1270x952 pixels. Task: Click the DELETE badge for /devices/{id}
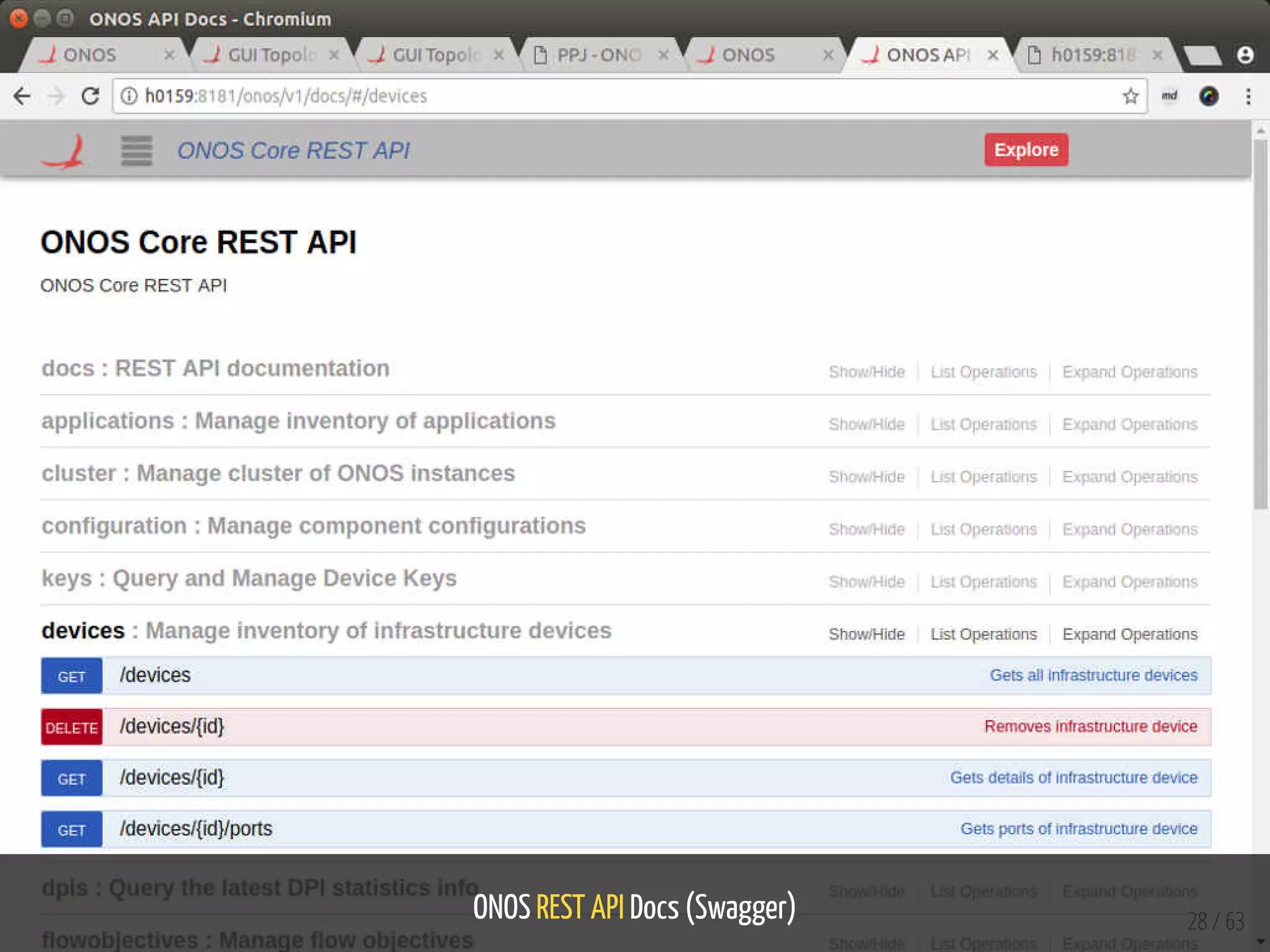point(71,727)
